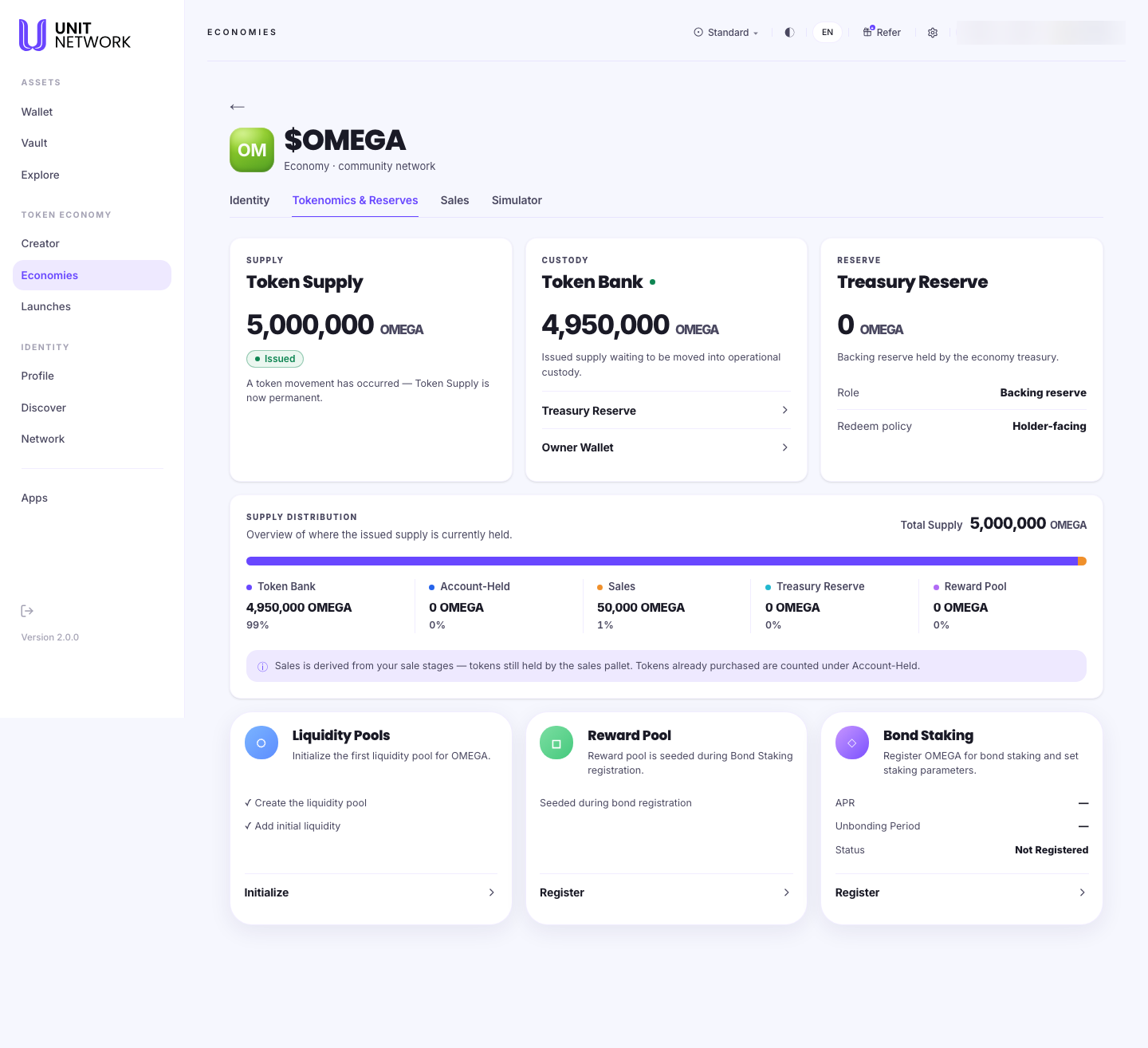Click orange Sales segment of distribution bar
This screenshot has width=1148, height=1048.
[x=1083, y=561]
